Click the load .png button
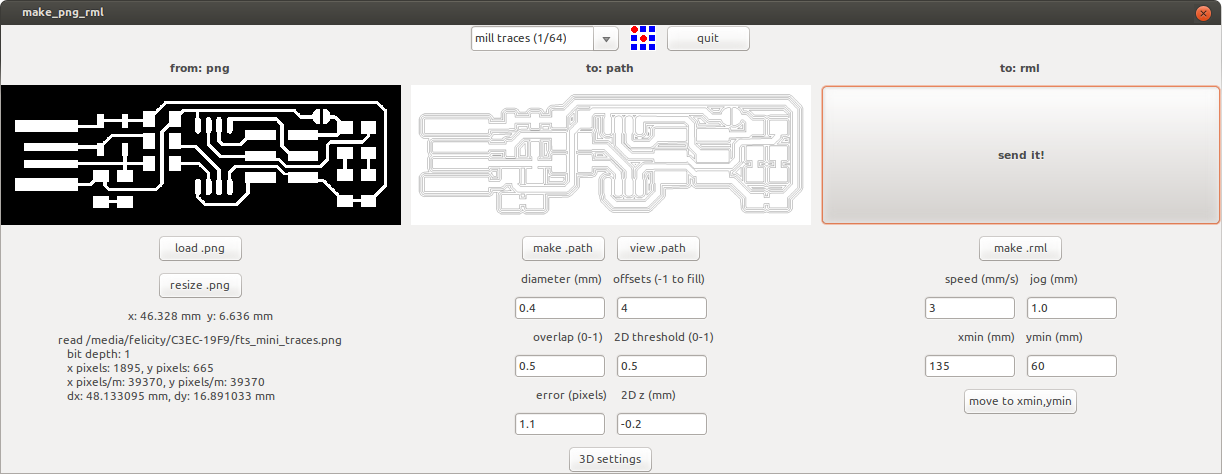The width and height of the screenshot is (1222, 474). (x=200, y=248)
